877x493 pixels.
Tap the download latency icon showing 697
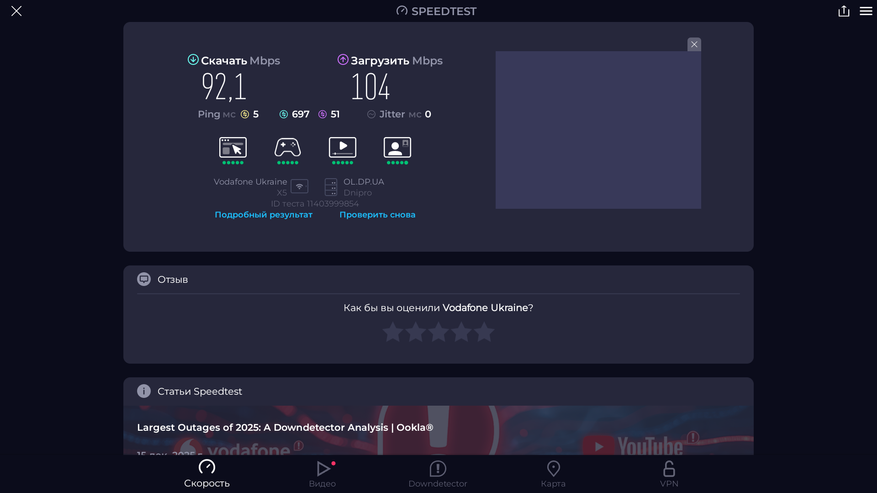[284, 114]
